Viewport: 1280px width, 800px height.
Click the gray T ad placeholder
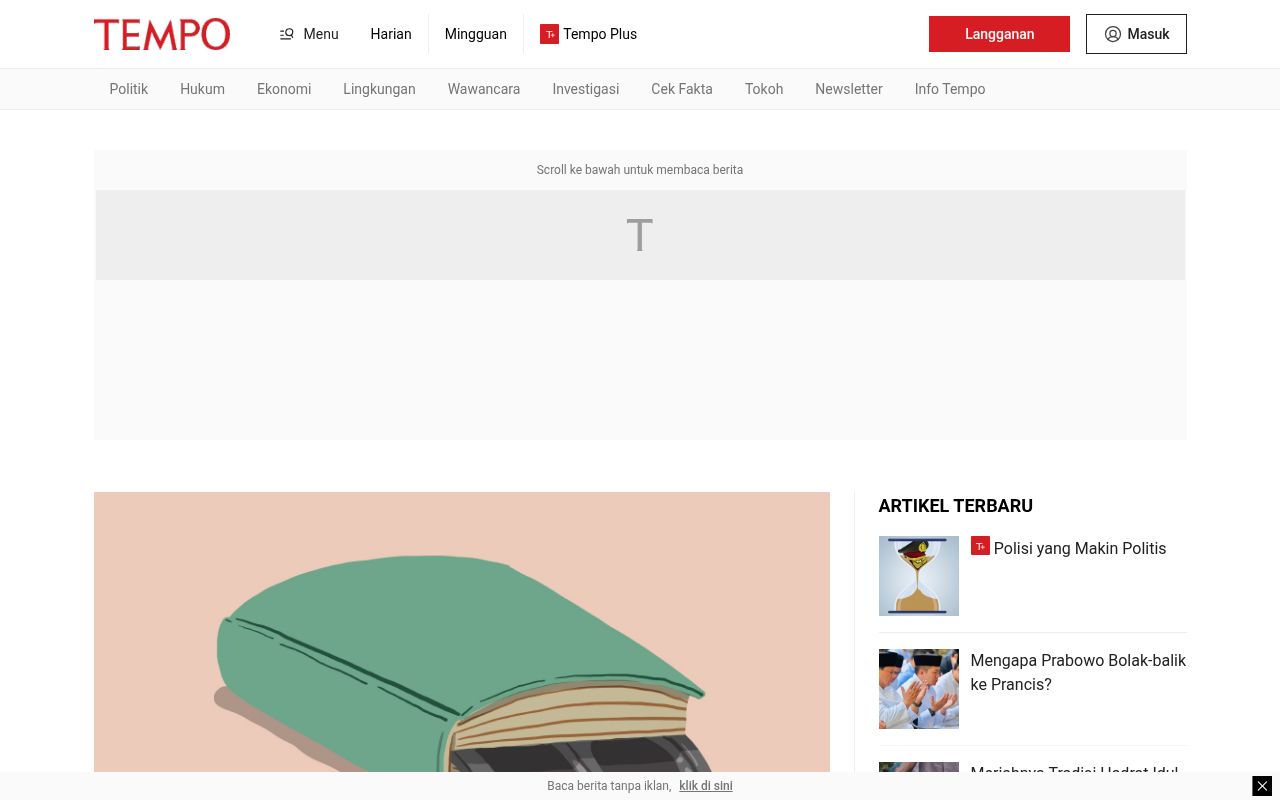click(640, 235)
